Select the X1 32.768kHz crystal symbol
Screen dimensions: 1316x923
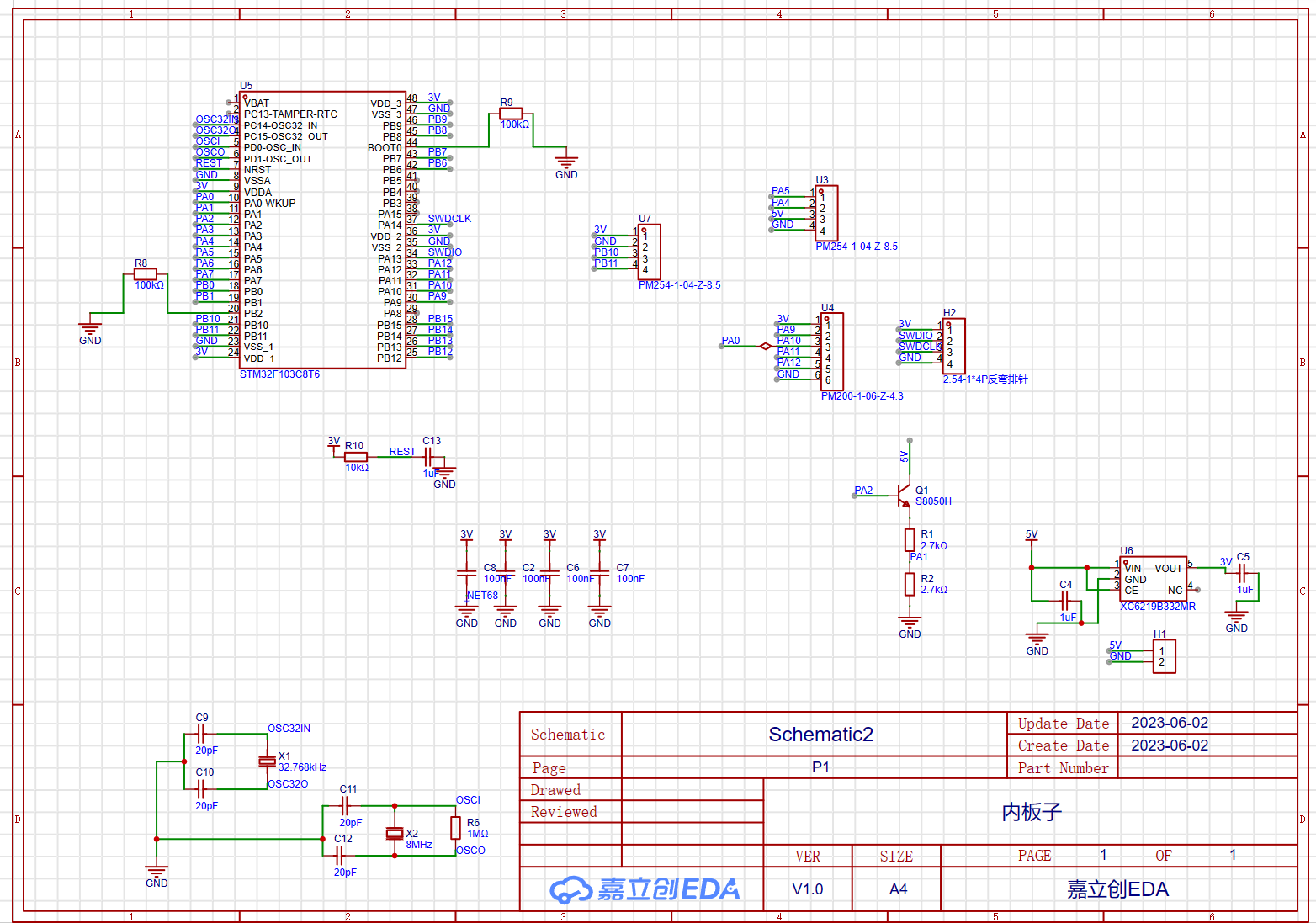[x=267, y=761]
